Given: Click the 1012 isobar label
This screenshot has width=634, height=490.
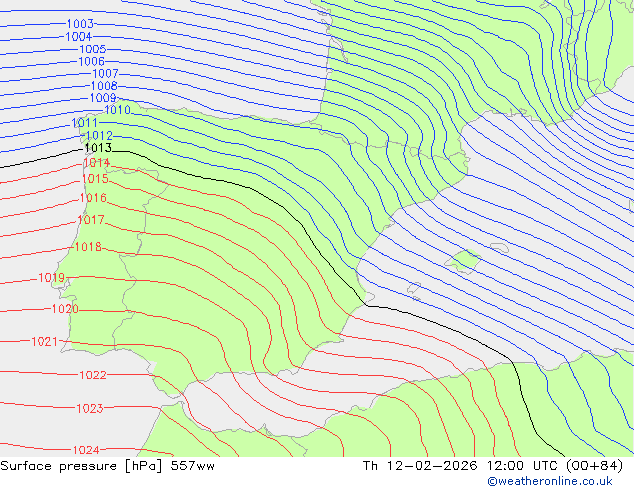Looking at the screenshot, I should (x=99, y=135).
